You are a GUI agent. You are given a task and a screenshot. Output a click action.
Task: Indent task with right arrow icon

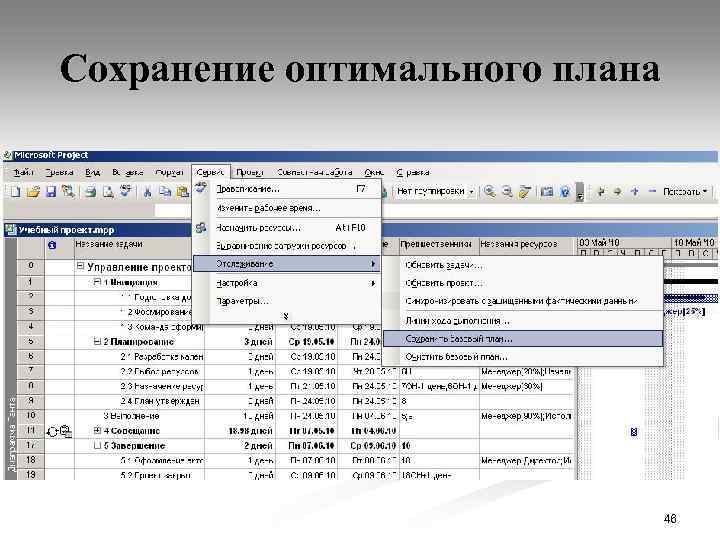pos(617,191)
